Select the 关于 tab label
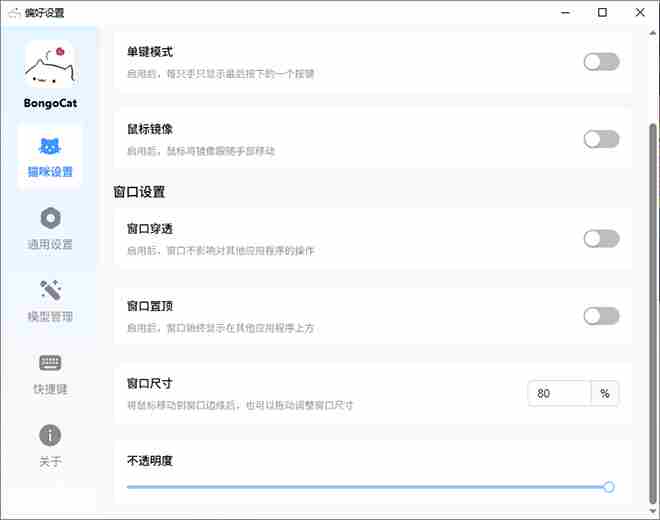Viewport: 660px width, 520px height. pyautogui.click(x=50, y=461)
